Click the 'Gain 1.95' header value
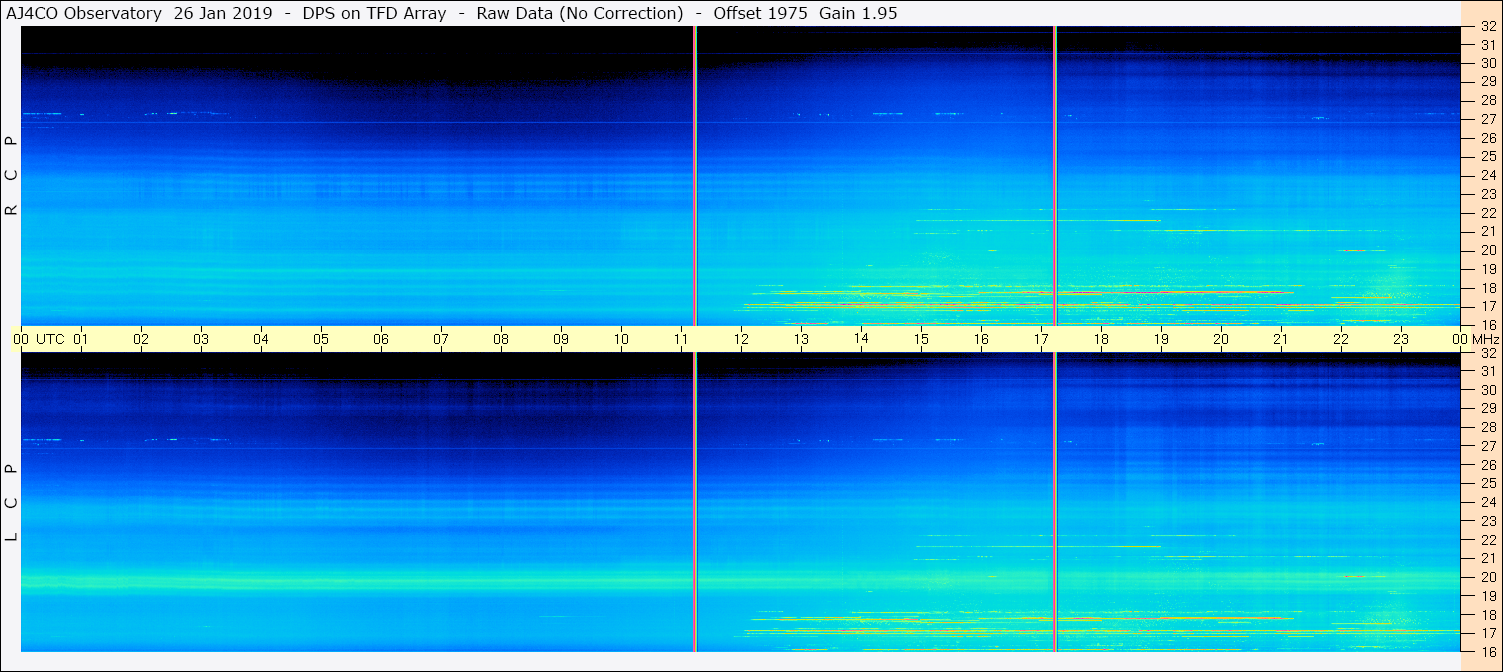The image size is (1503, 672). click(x=858, y=13)
